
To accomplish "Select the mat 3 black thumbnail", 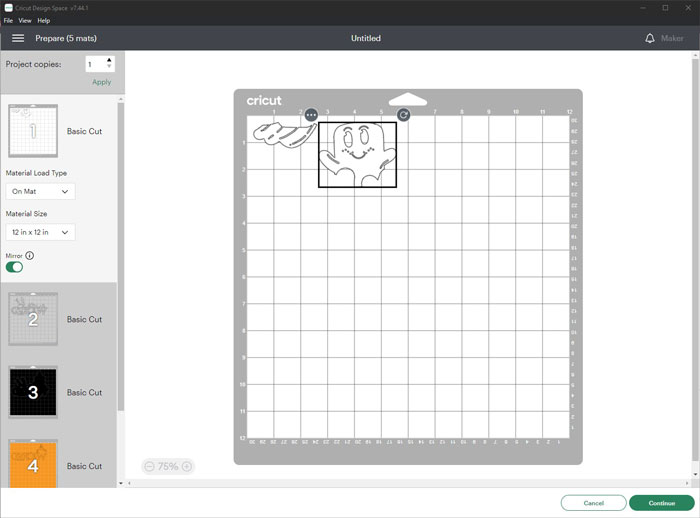I will [x=33, y=392].
